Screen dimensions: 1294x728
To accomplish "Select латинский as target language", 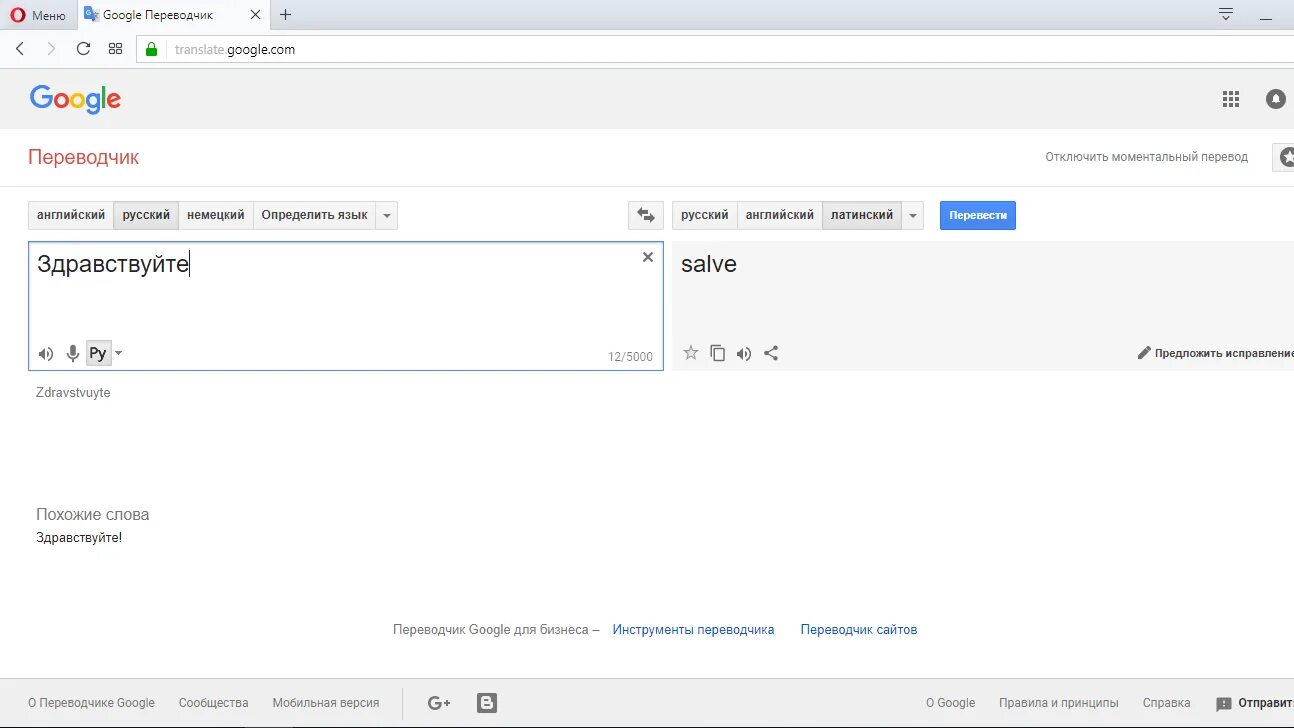I will click(x=862, y=215).
